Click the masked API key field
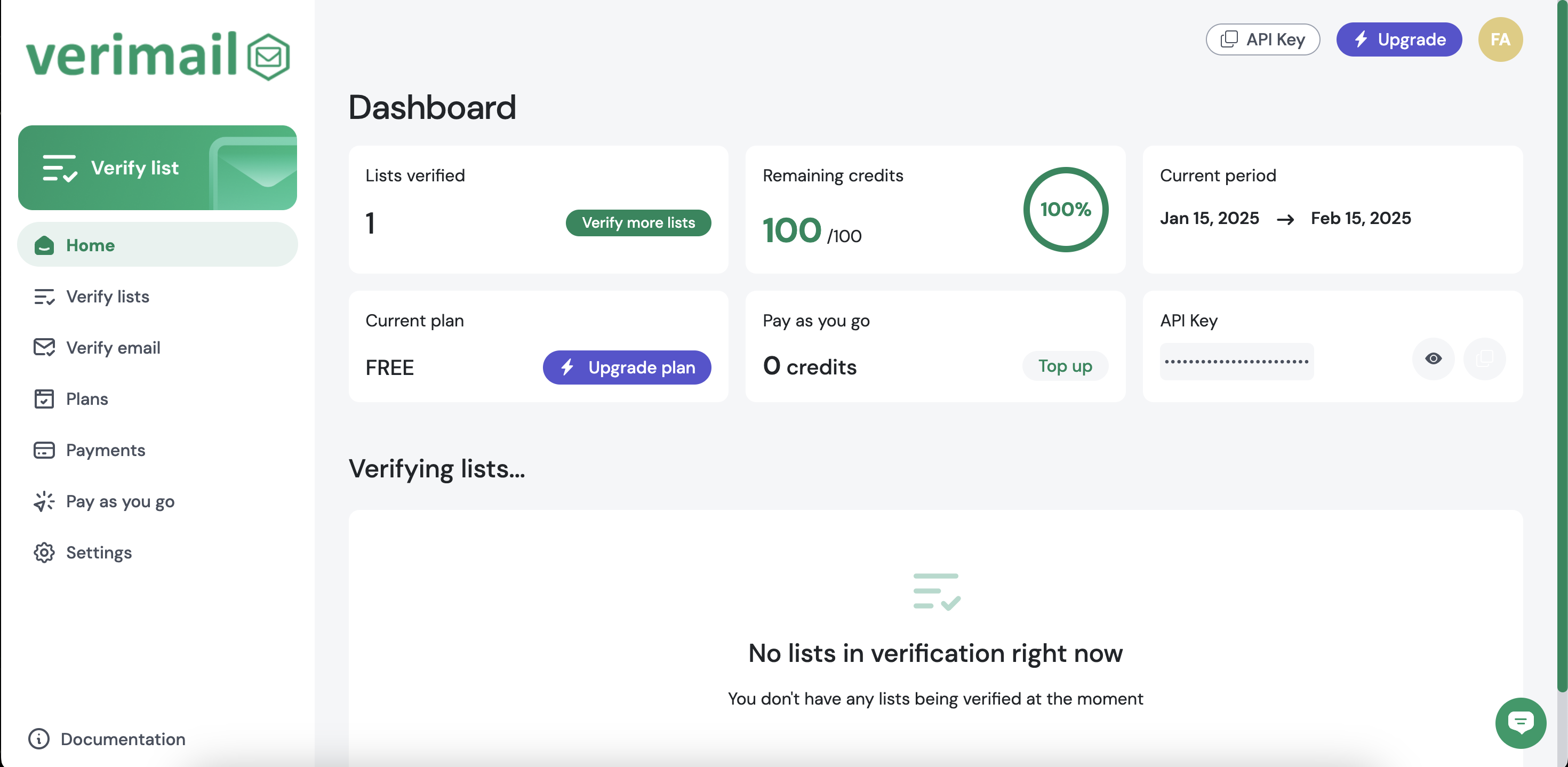 (x=1237, y=362)
